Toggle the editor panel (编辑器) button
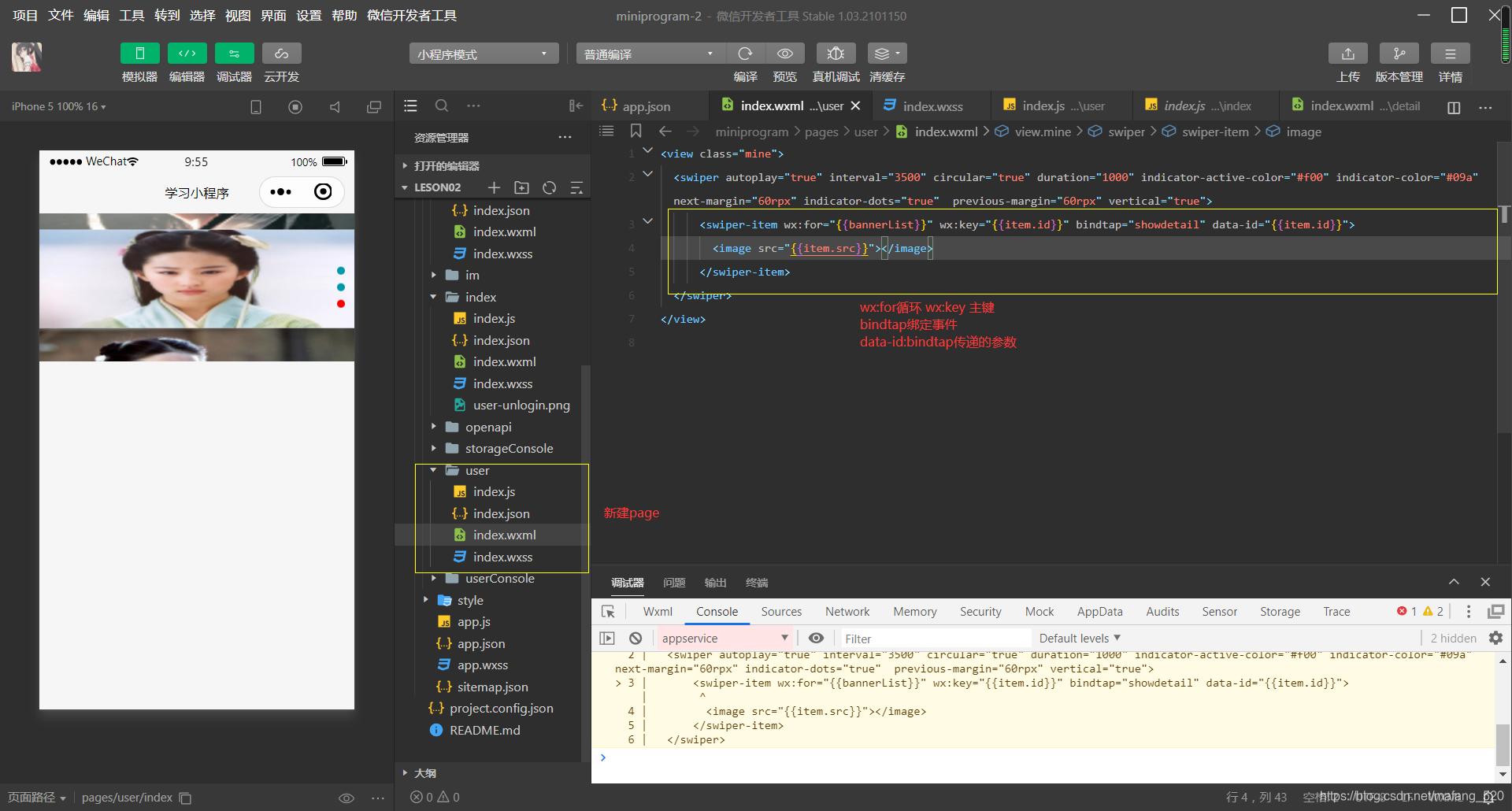The image size is (1512, 811). tap(187, 54)
